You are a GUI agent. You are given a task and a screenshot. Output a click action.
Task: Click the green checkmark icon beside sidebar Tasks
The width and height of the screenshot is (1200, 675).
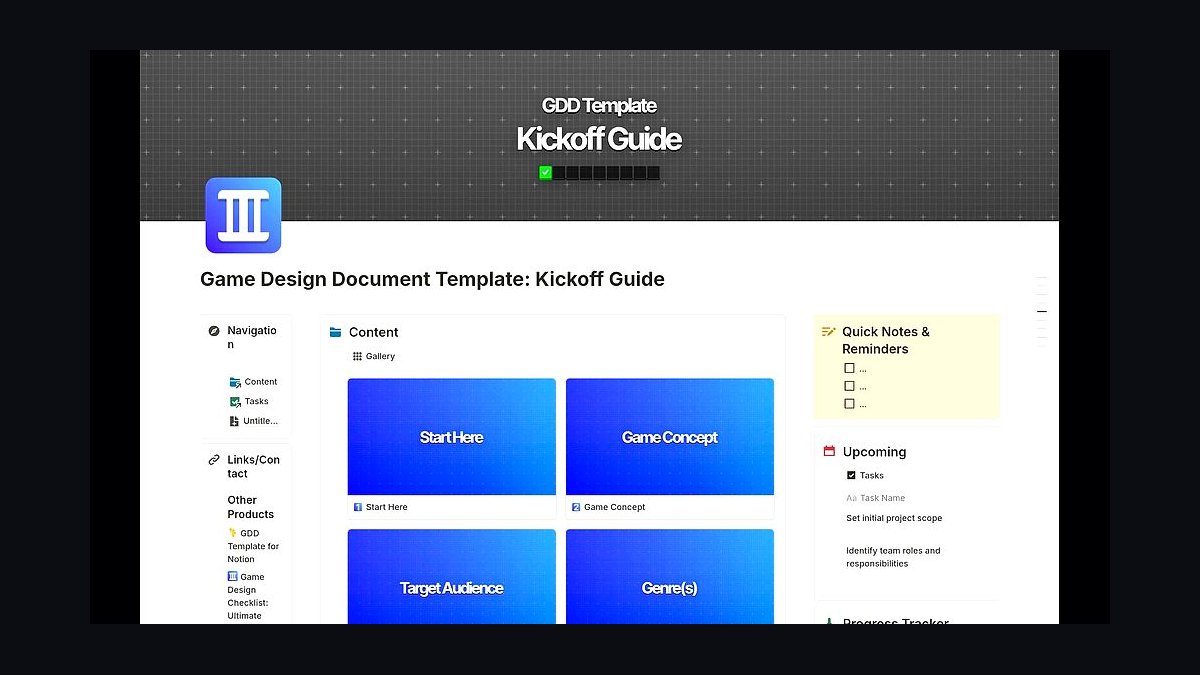(235, 402)
